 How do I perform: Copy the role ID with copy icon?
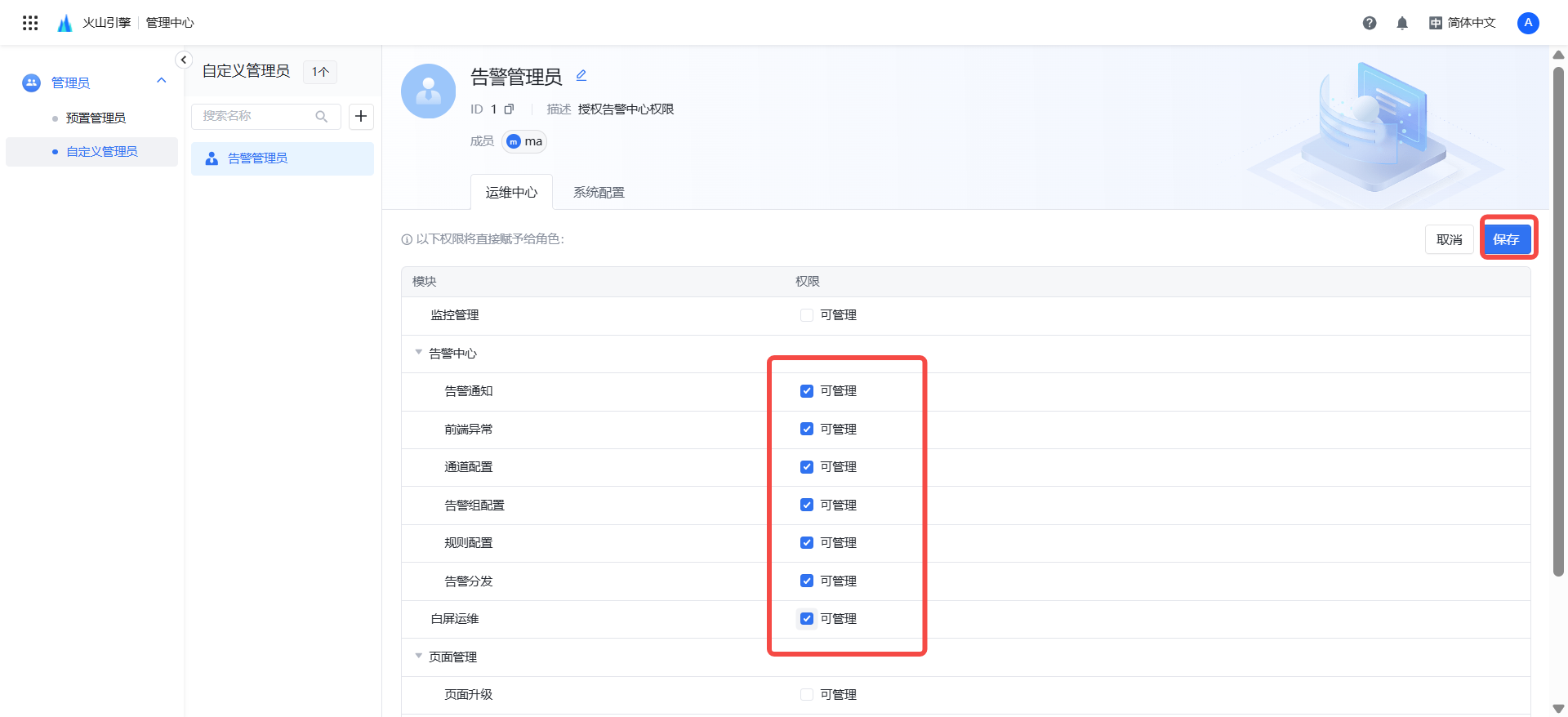509,109
